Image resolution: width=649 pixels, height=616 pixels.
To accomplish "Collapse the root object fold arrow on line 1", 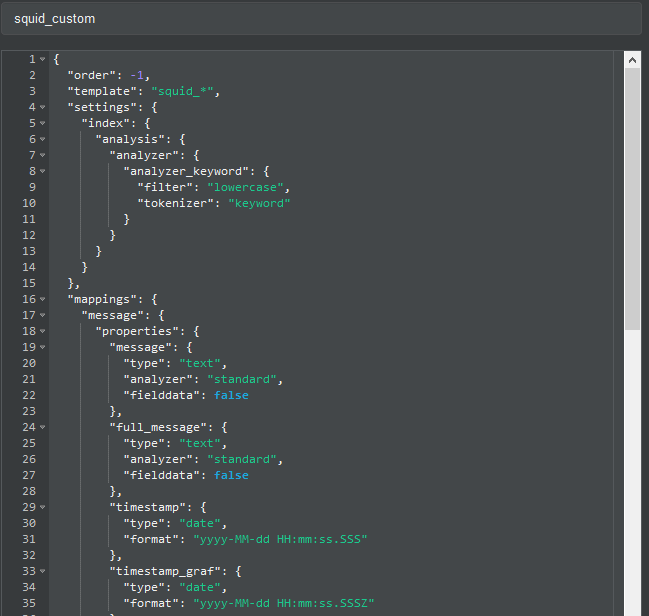I will coord(43,59).
